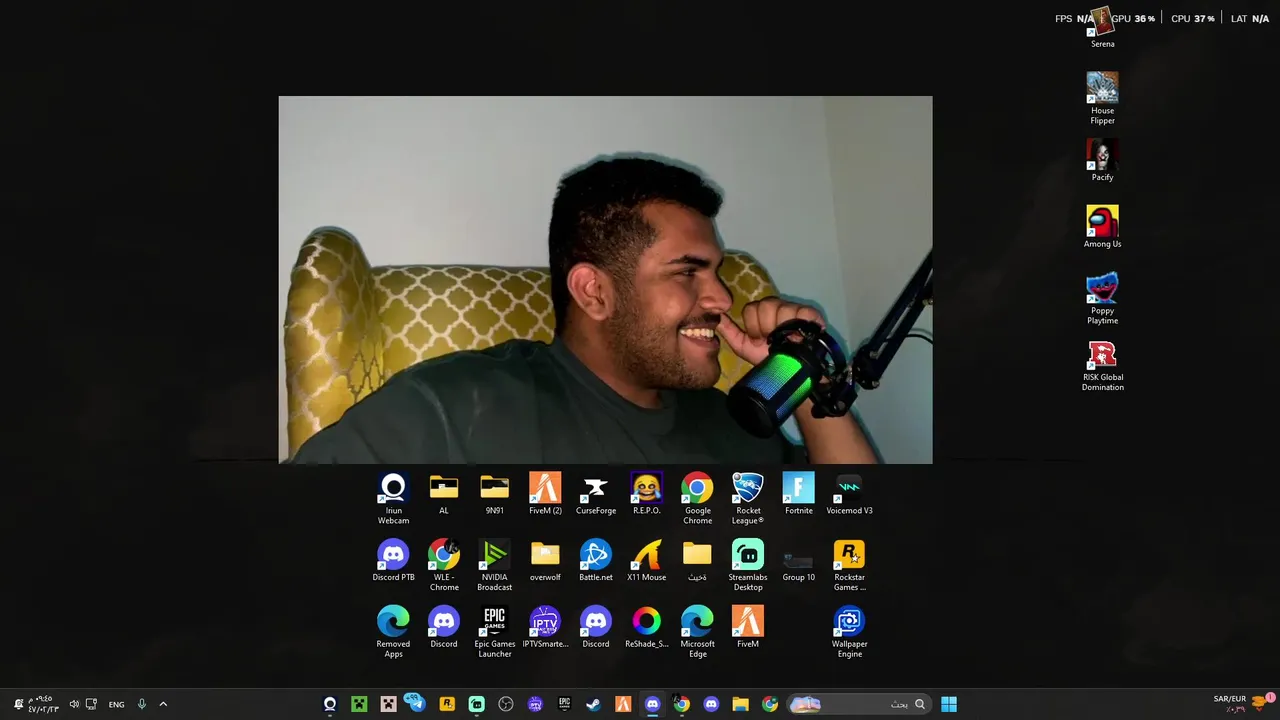Image resolution: width=1280 pixels, height=720 pixels.
Task: Open the SAR/EUR currency widget
Action: [1240, 704]
